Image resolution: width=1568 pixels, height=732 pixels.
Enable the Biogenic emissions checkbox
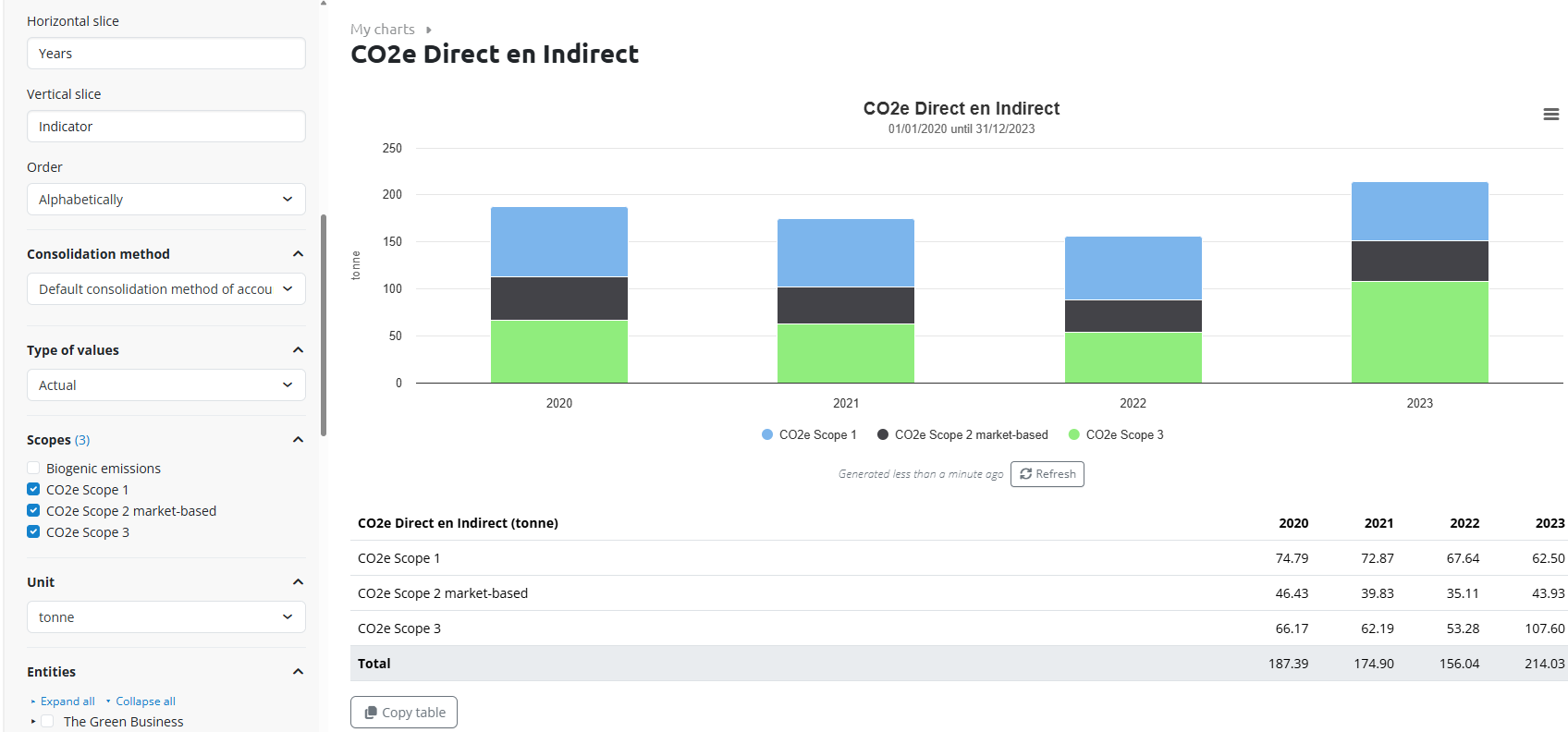[33, 469]
